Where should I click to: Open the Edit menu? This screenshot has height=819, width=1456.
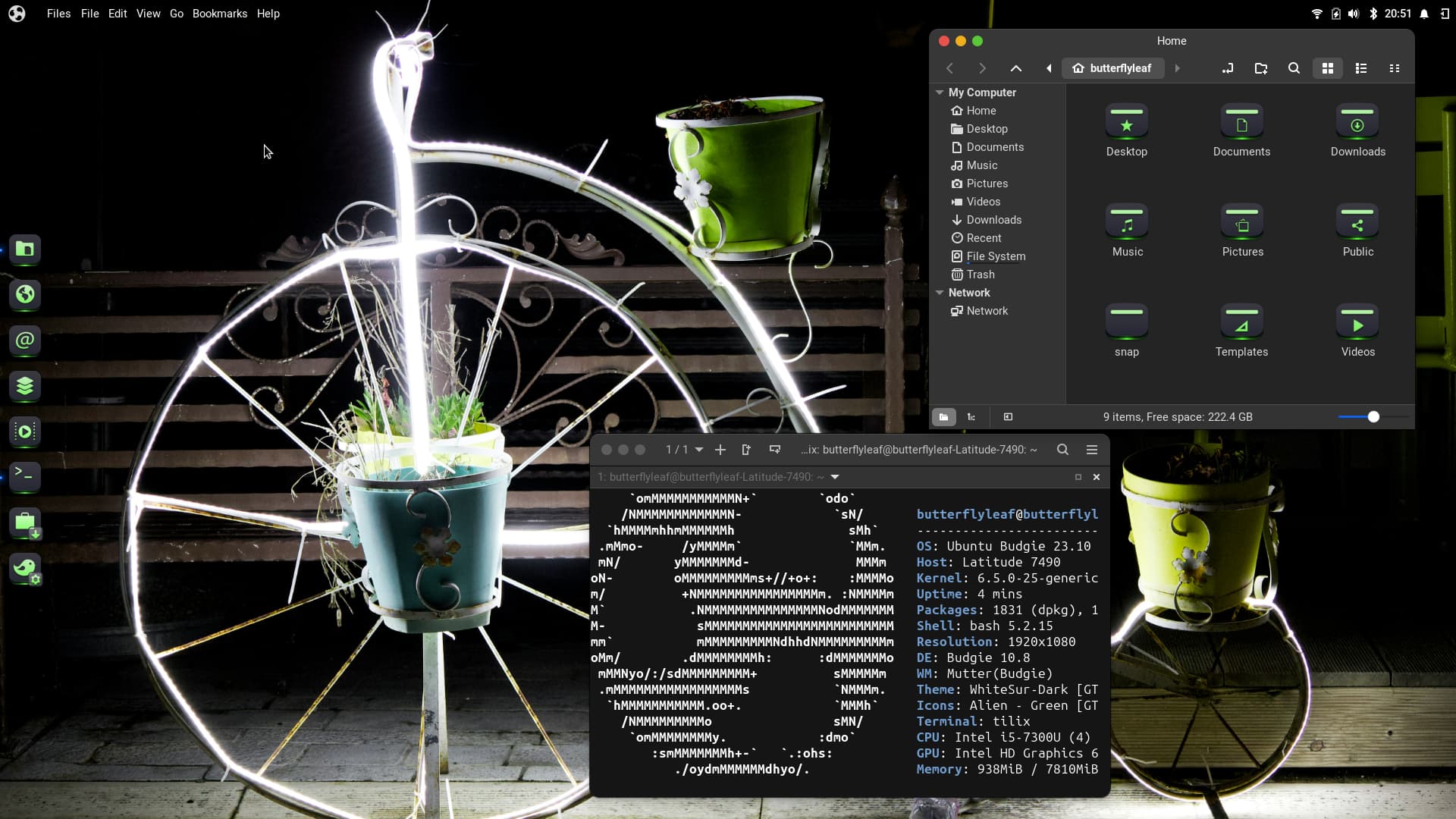118,14
